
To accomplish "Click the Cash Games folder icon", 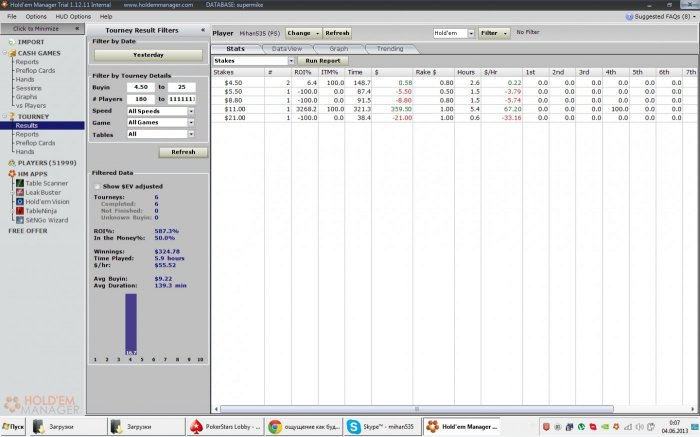I will tap(12, 53).
